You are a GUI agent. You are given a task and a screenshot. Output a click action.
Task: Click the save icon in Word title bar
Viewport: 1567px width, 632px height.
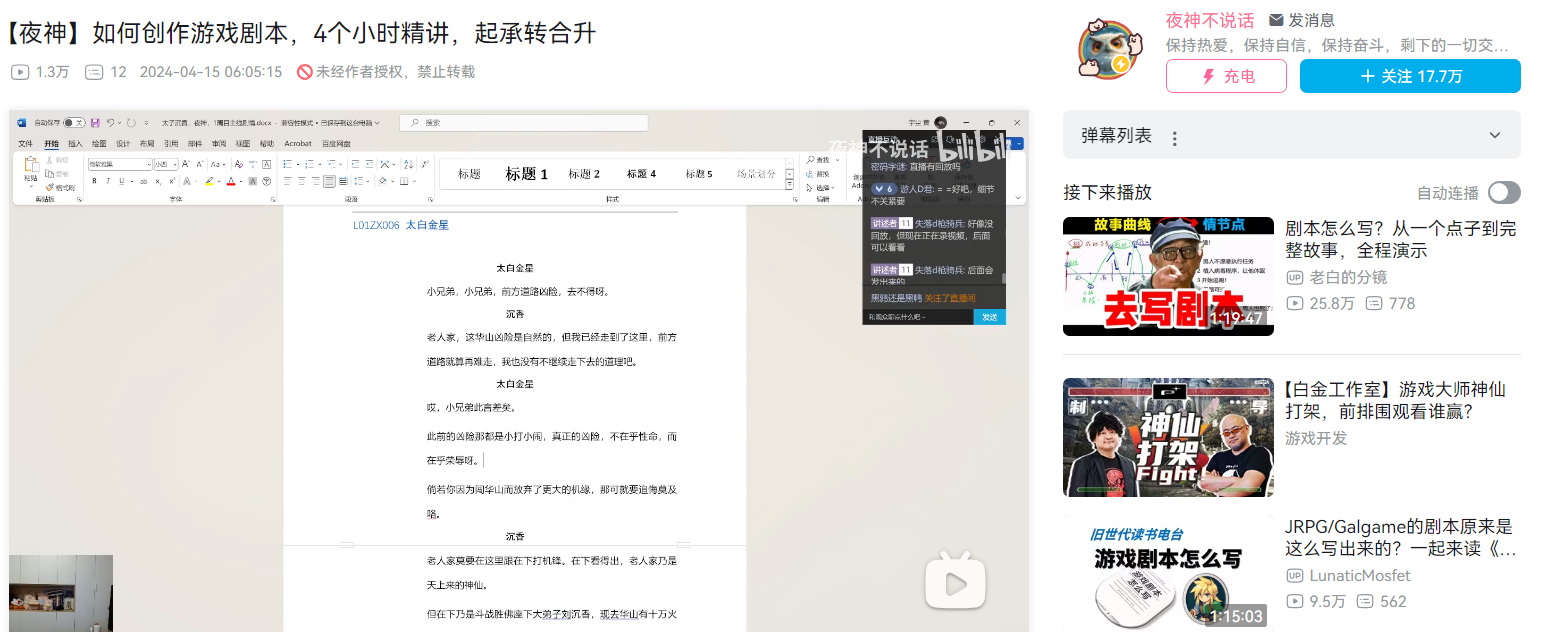tap(95, 123)
